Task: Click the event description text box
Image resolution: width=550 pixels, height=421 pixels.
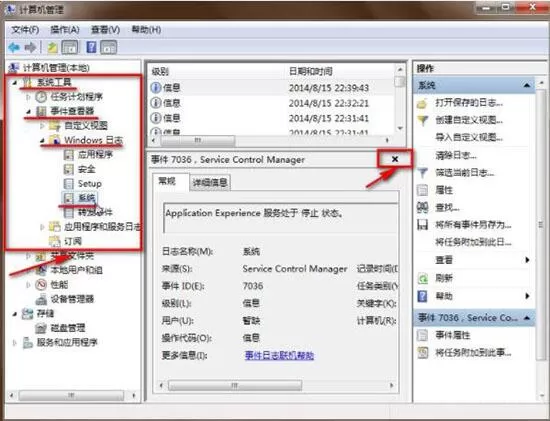Action: [x=281, y=218]
